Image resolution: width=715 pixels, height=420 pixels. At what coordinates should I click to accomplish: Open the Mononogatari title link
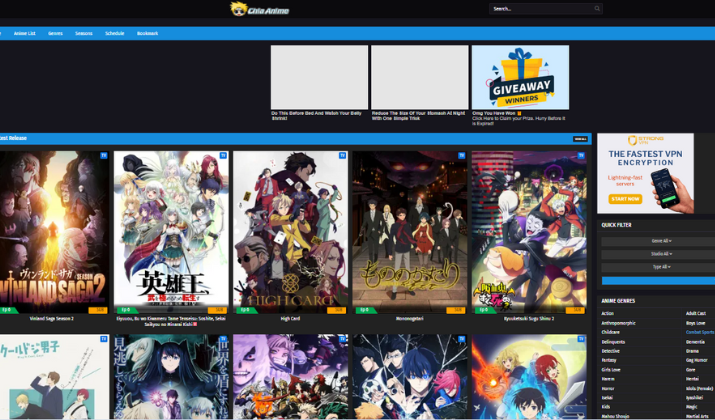click(409, 319)
